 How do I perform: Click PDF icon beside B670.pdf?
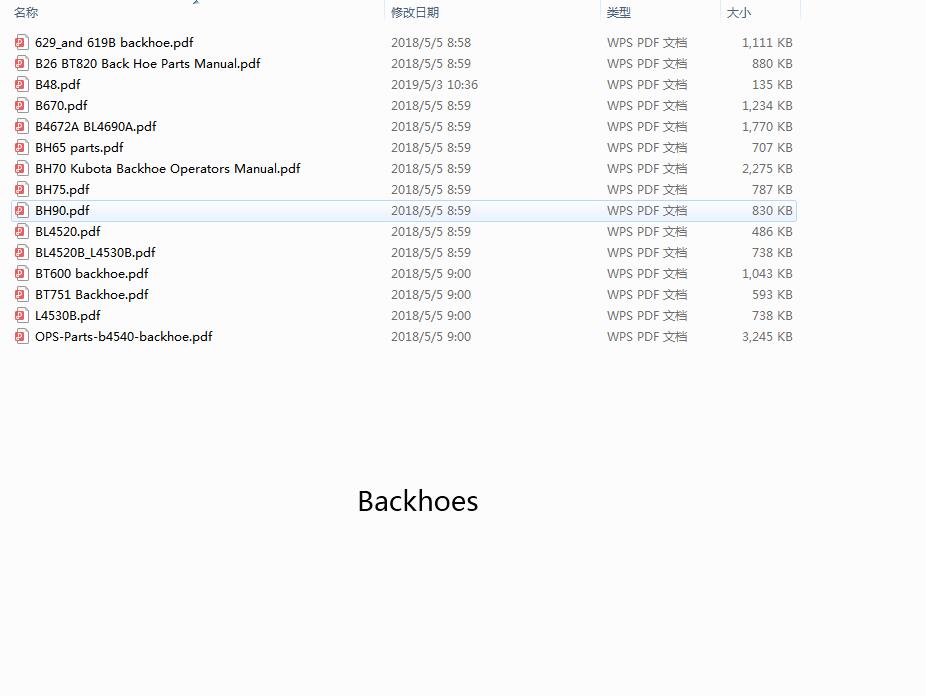point(22,106)
